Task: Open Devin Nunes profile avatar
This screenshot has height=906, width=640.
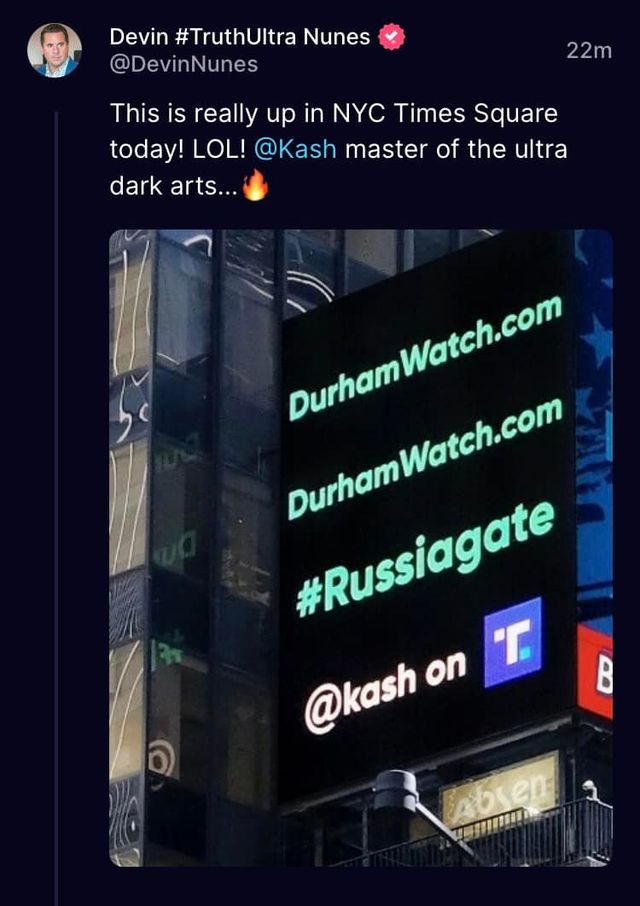Action: 54,50
